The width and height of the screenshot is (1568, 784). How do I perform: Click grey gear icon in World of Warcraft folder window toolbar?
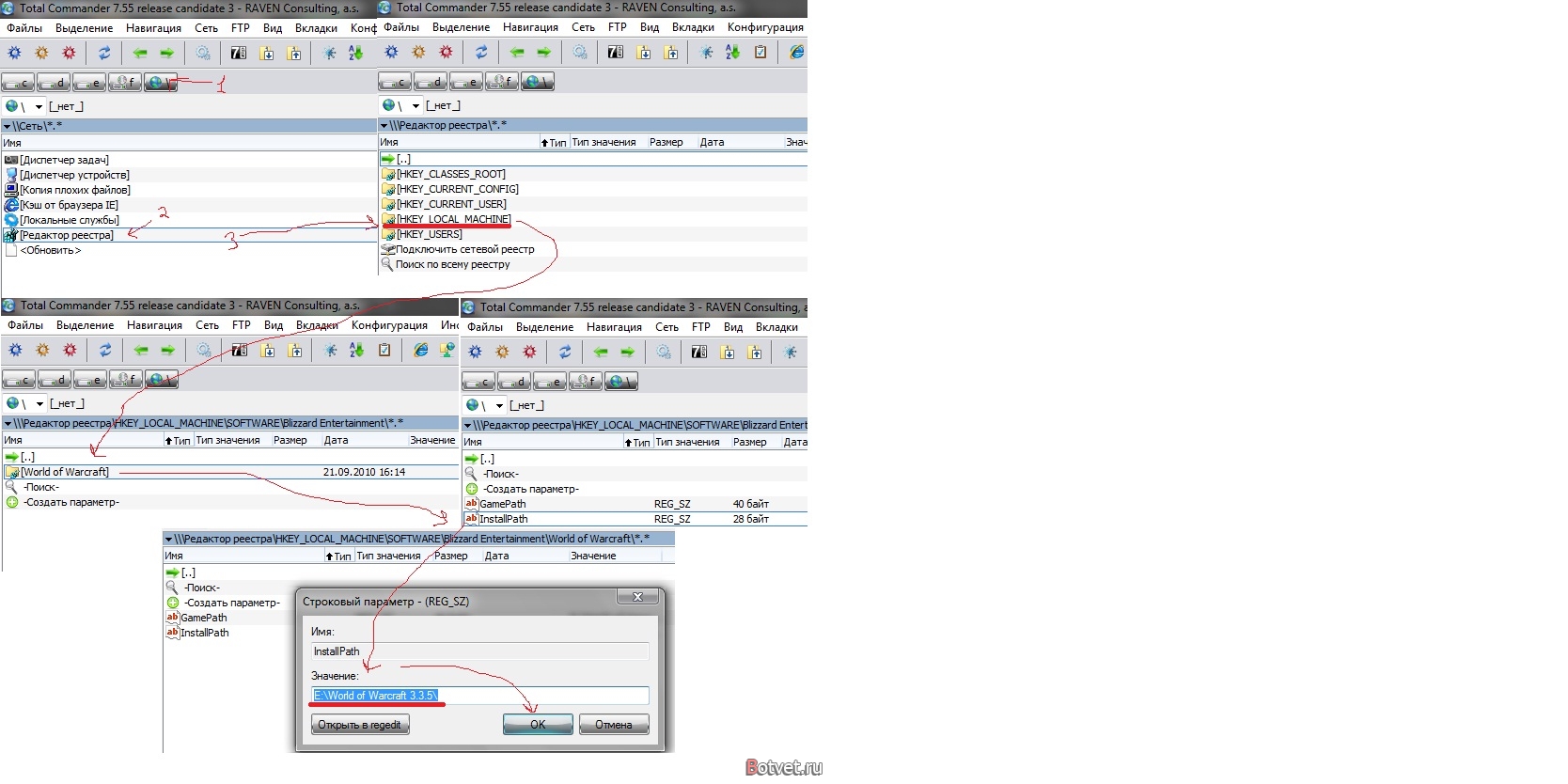pos(204,350)
